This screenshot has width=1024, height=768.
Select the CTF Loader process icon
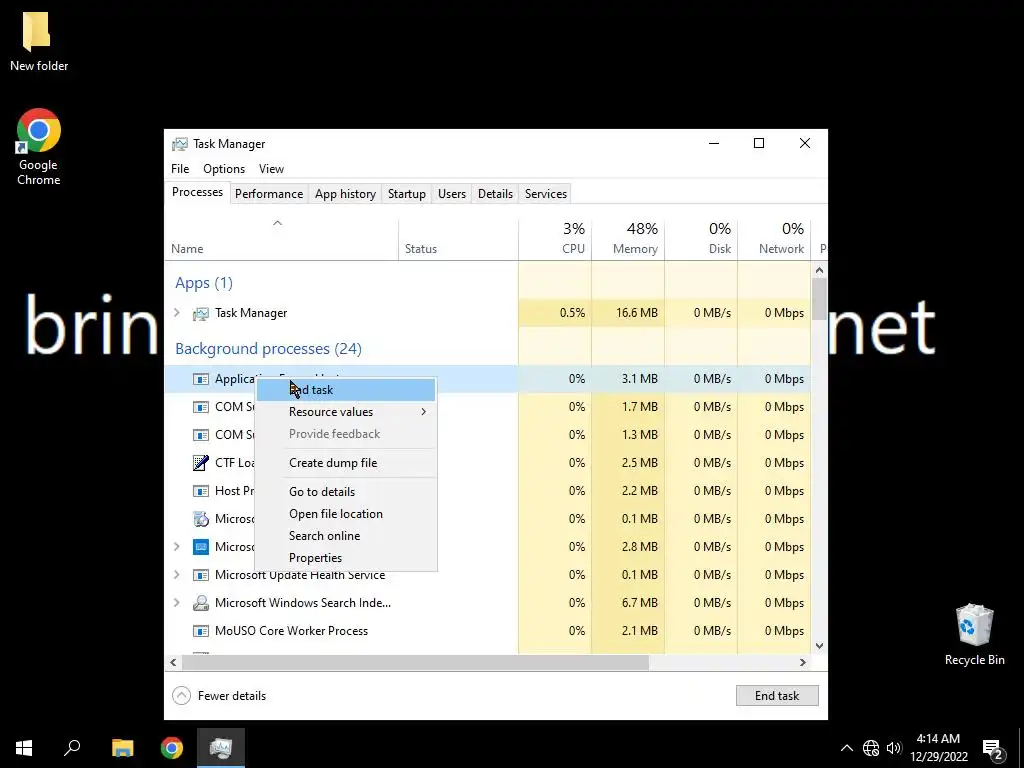click(200, 462)
